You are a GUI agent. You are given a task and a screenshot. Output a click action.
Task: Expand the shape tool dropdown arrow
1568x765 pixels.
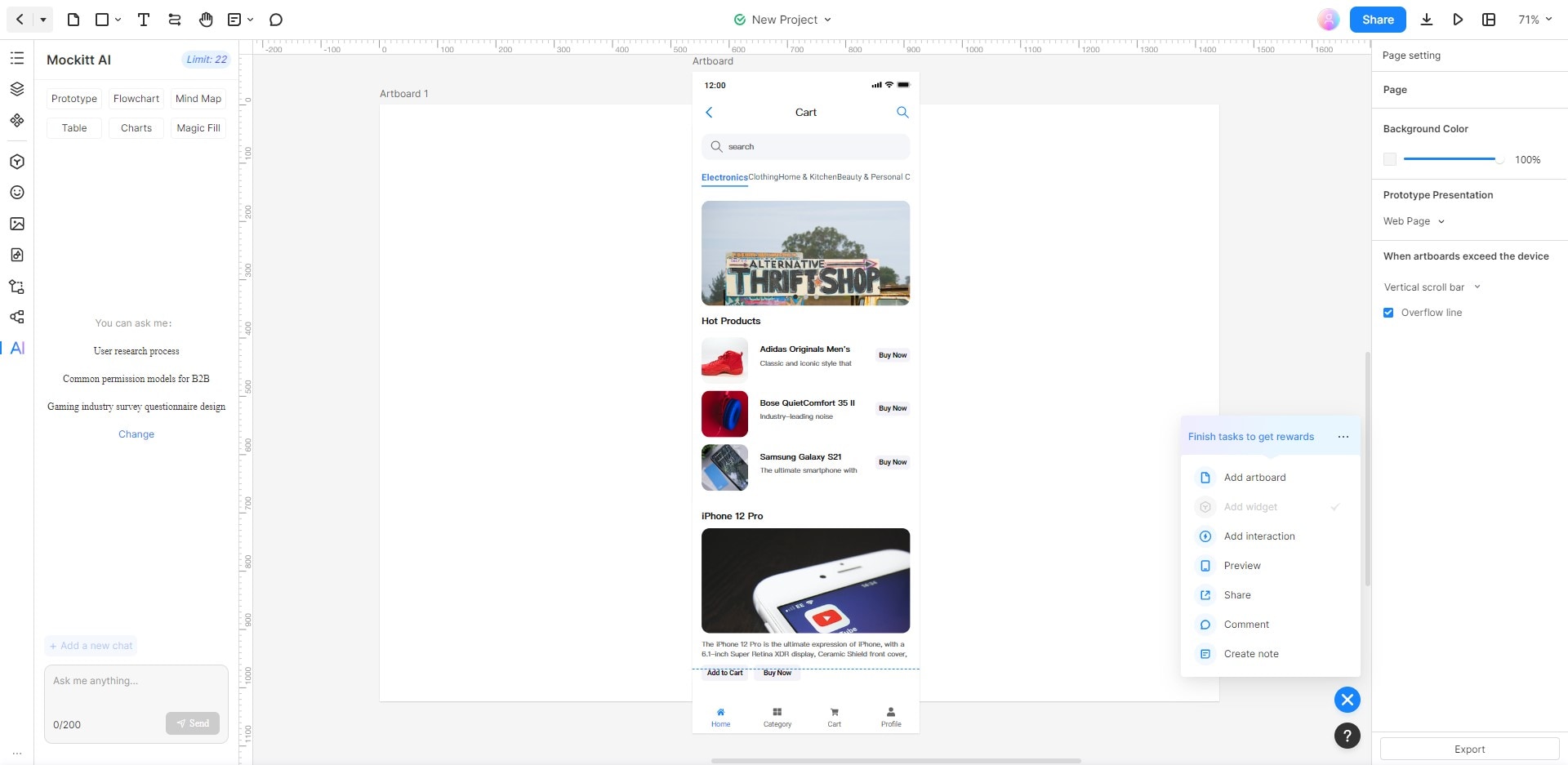point(118,20)
